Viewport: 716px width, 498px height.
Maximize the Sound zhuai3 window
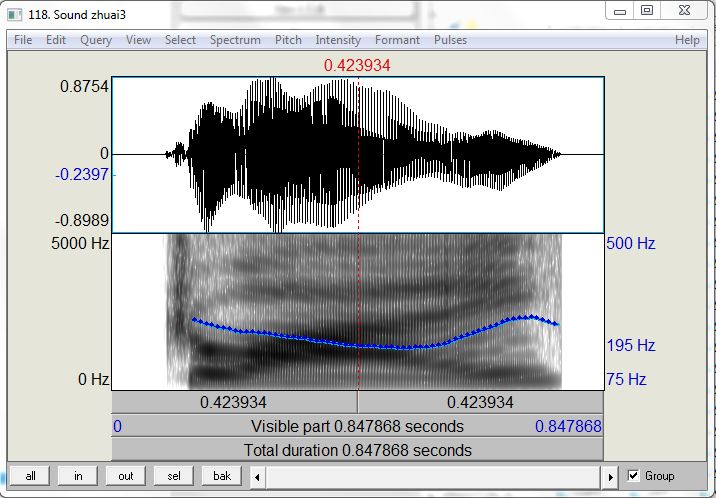click(647, 11)
